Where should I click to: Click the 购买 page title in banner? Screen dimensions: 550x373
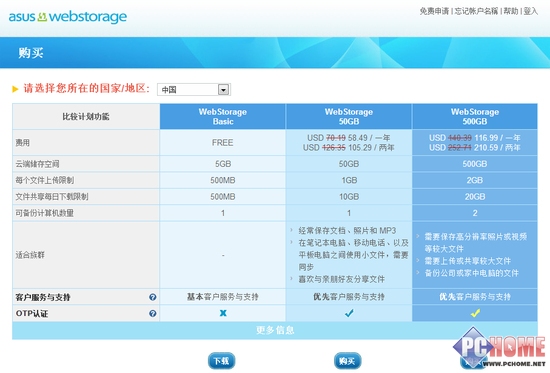tap(31, 53)
